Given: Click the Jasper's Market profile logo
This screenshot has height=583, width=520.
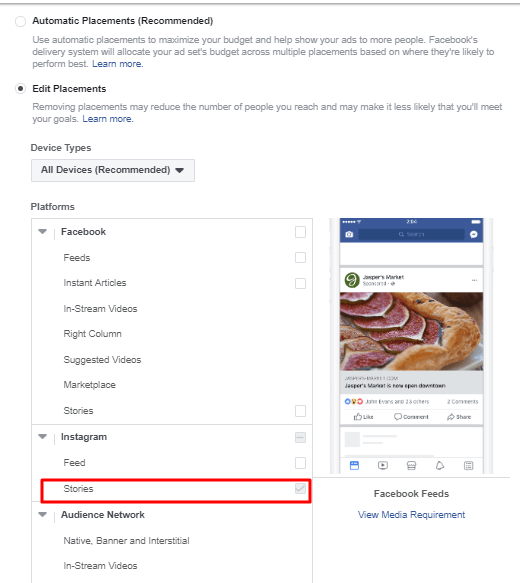Looking at the screenshot, I should [x=352, y=280].
